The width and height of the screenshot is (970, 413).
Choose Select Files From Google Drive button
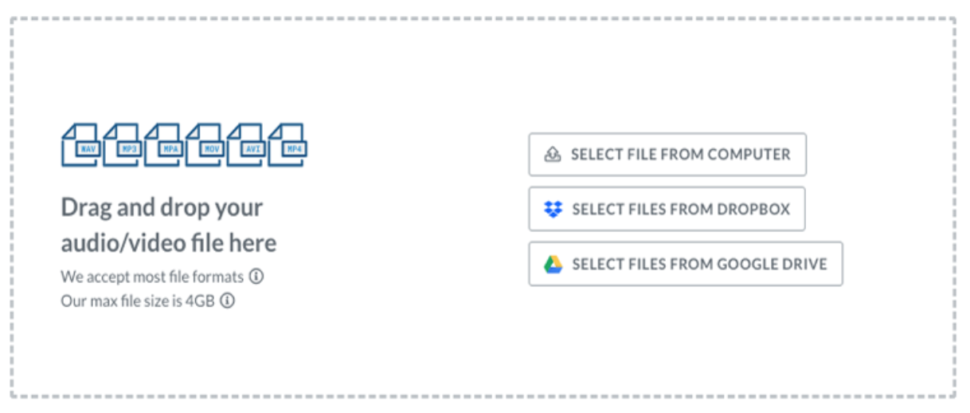(685, 264)
